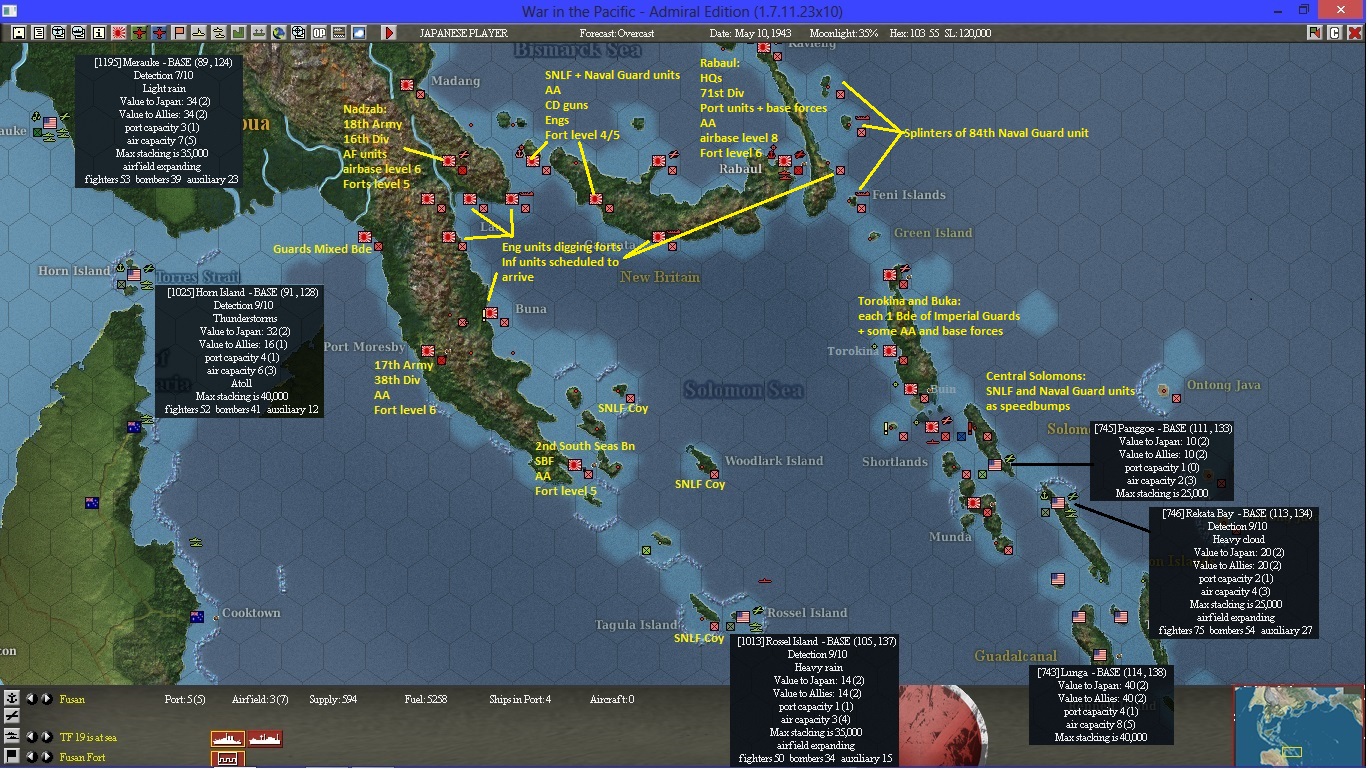Open the operations report with the OP icon
Image resolution: width=1368 pixels, height=770 pixels.
point(318,32)
